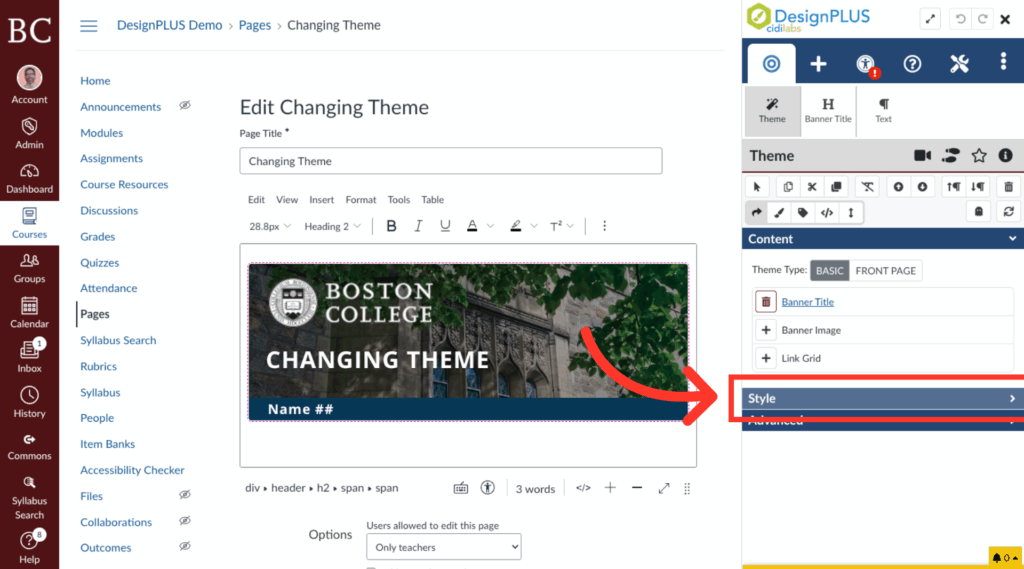Delete the element with the toolbar trash icon
Viewport: 1024px width, 569px height.
[x=1008, y=187]
